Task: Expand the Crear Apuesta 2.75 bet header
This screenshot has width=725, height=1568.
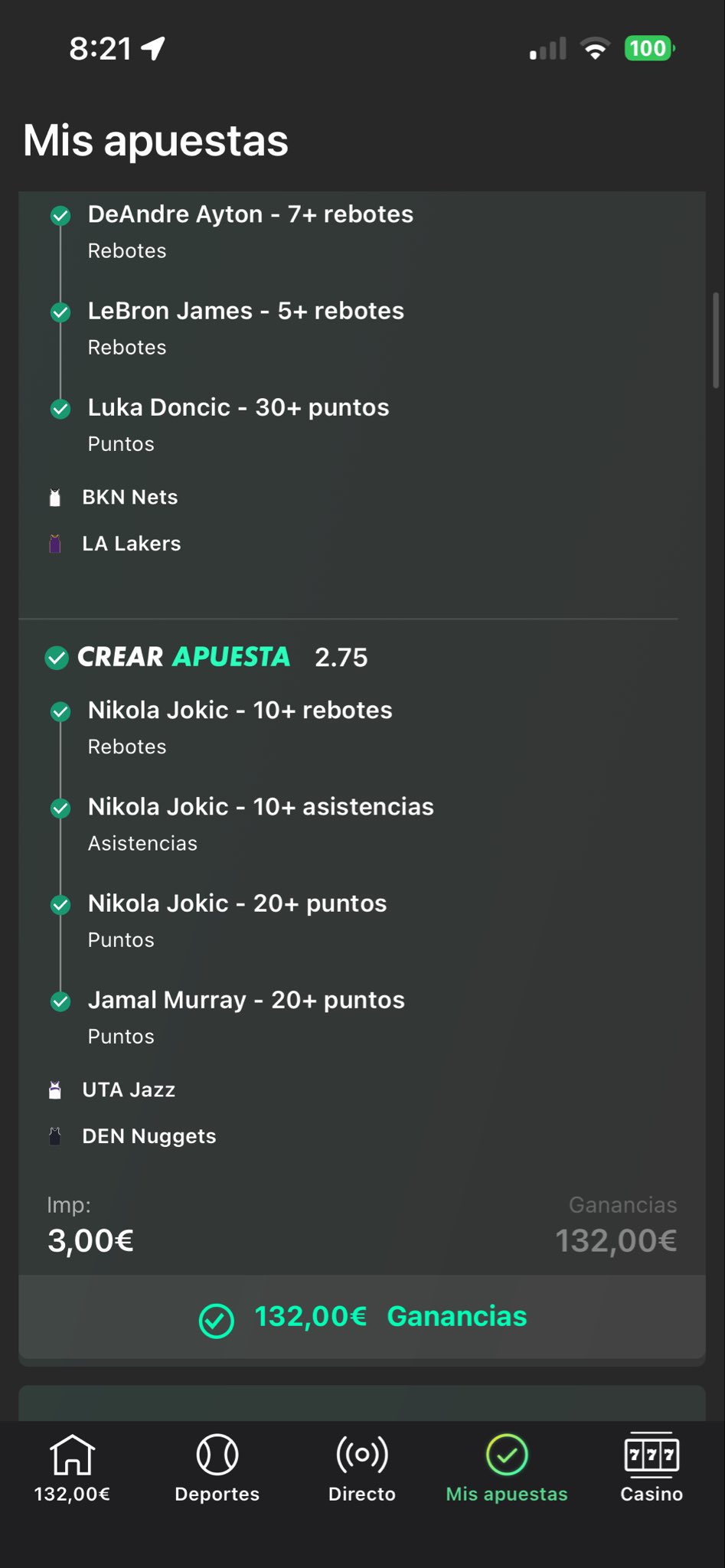Action: [207, 657]
